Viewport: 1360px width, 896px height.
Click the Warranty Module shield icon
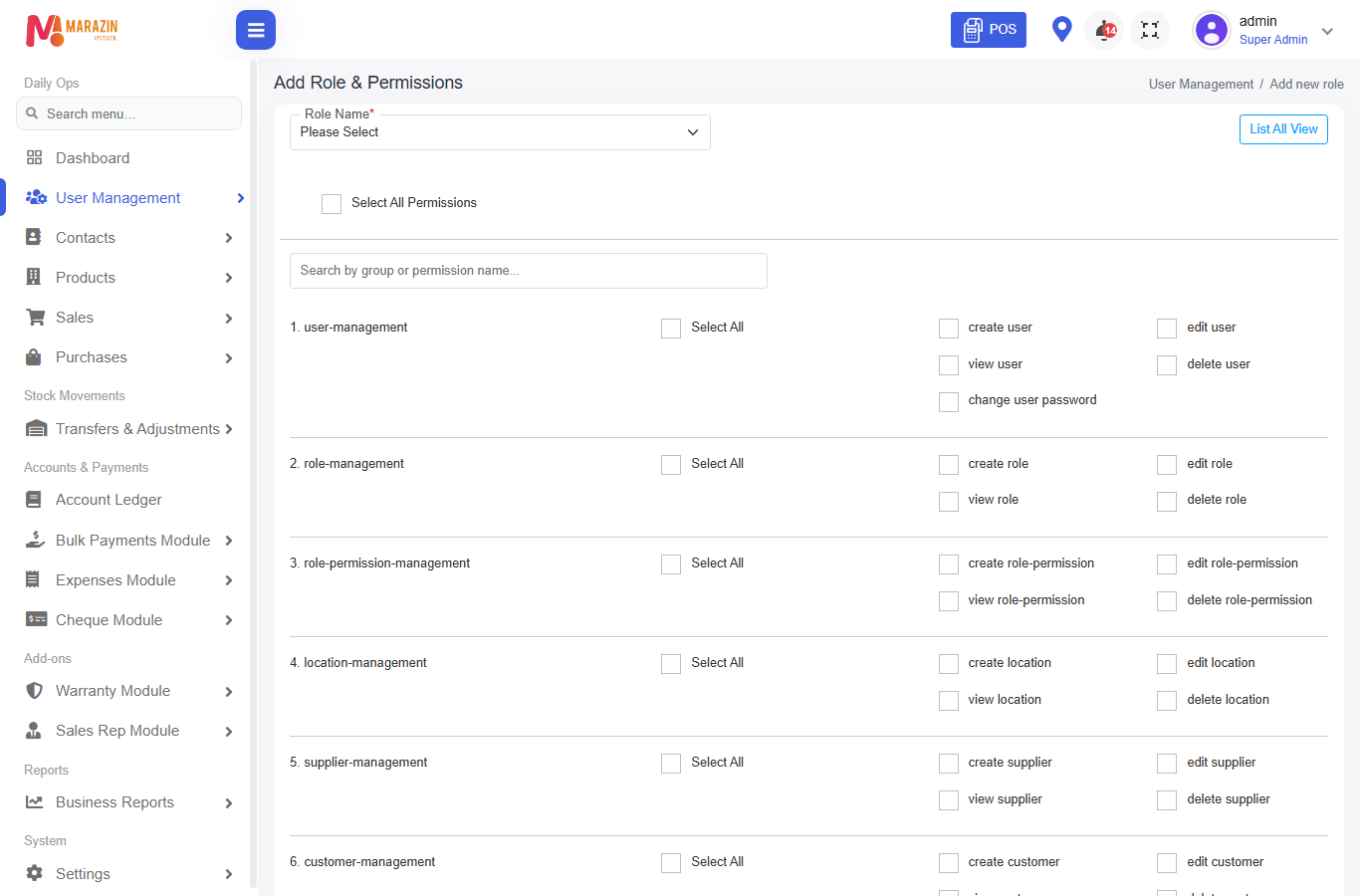[34, 691]
